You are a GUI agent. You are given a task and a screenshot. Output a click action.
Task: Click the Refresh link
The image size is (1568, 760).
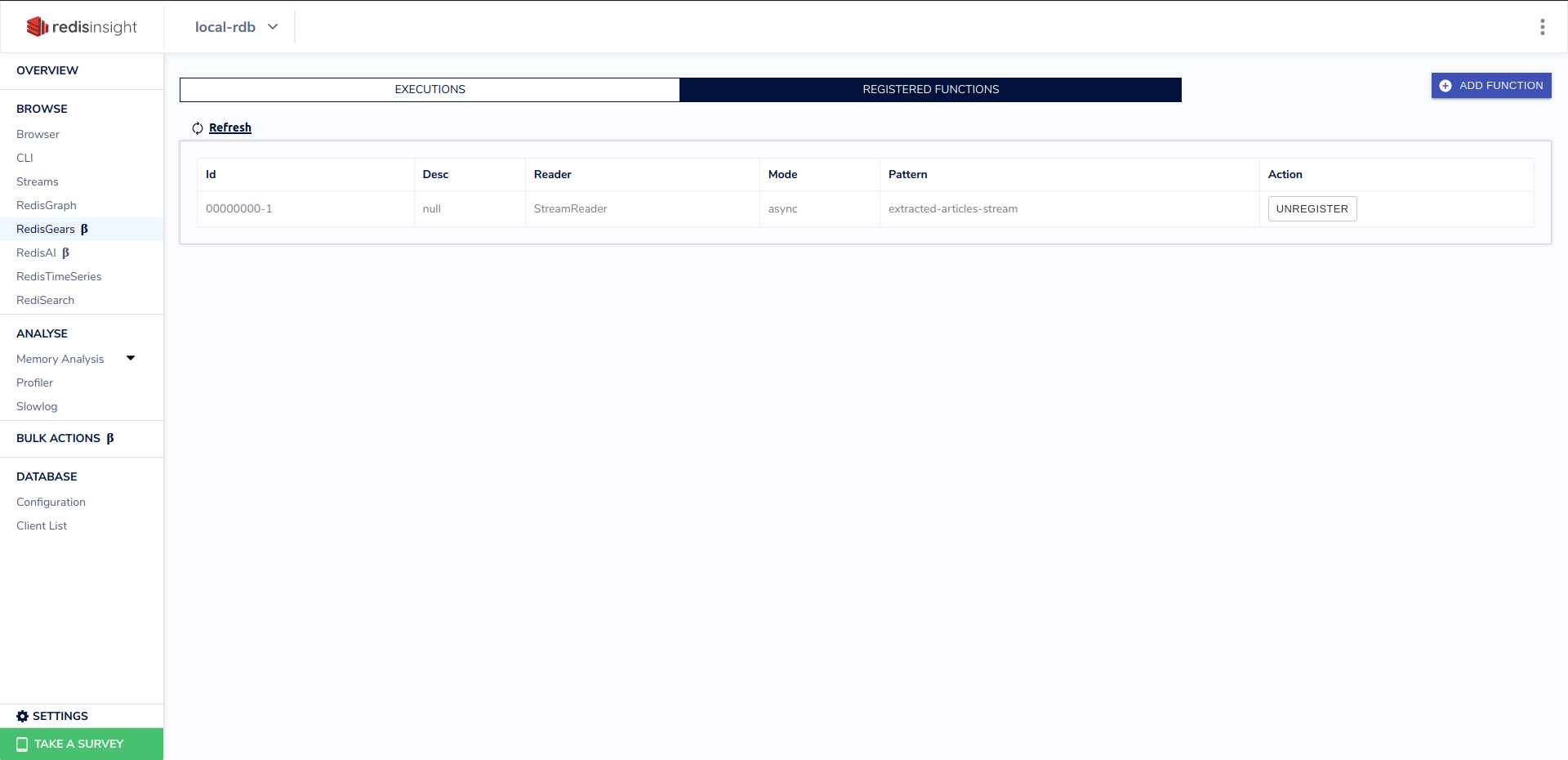pyautogui.click(x=230, y=127)
